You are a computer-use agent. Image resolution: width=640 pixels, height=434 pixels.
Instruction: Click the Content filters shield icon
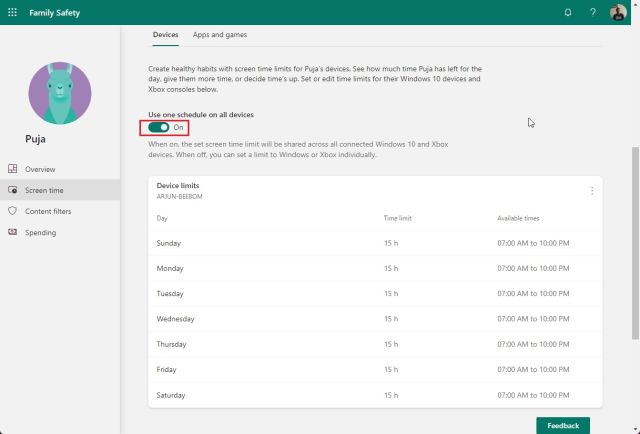pos(13,211)
